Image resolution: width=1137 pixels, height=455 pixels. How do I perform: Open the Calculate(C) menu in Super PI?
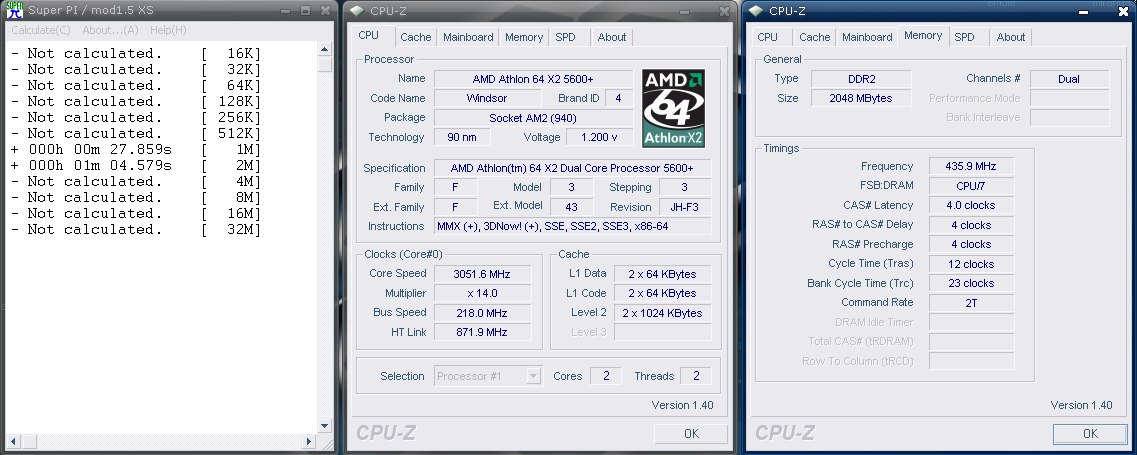point(41,30)
